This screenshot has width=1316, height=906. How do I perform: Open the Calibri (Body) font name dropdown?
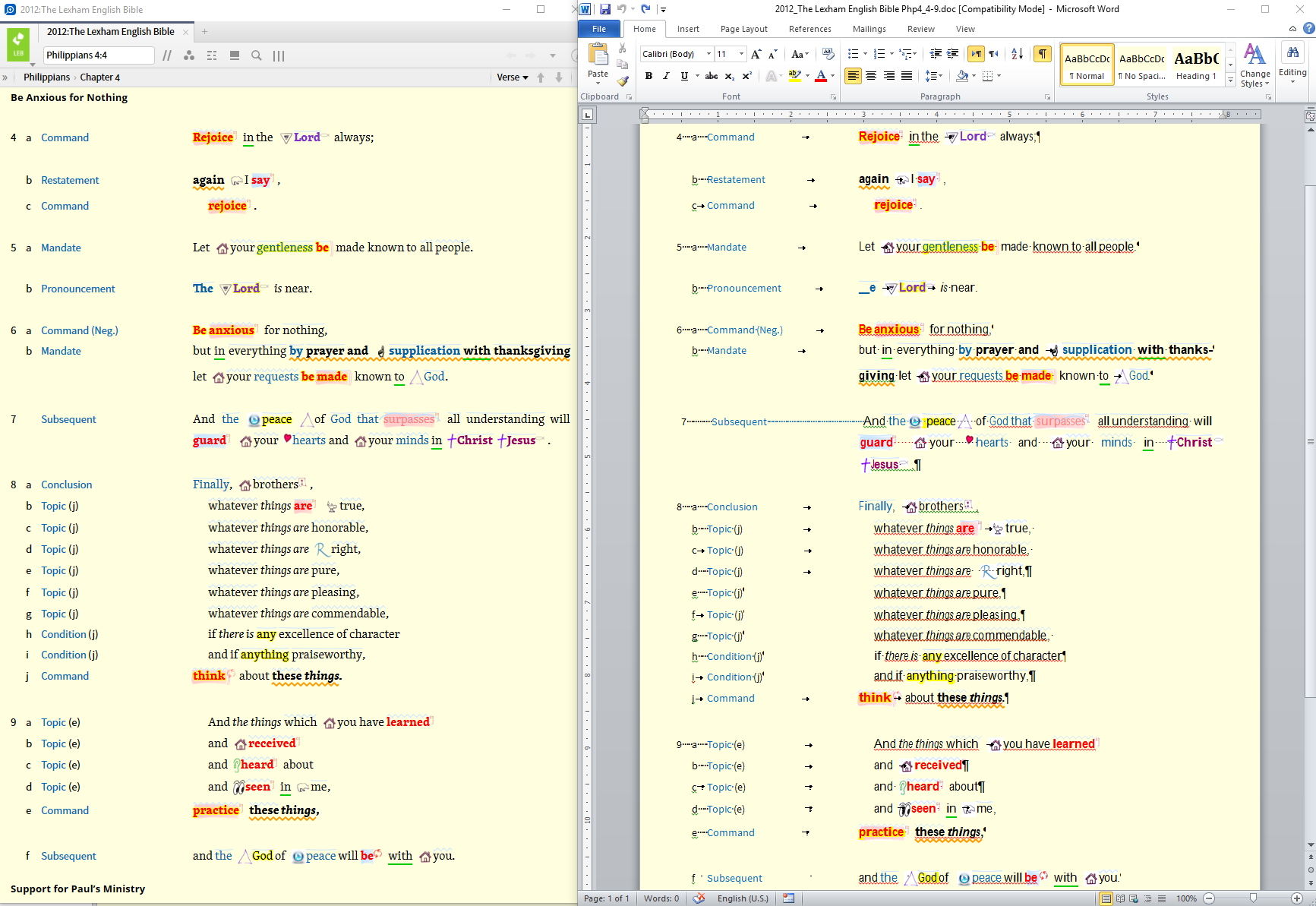708,54
